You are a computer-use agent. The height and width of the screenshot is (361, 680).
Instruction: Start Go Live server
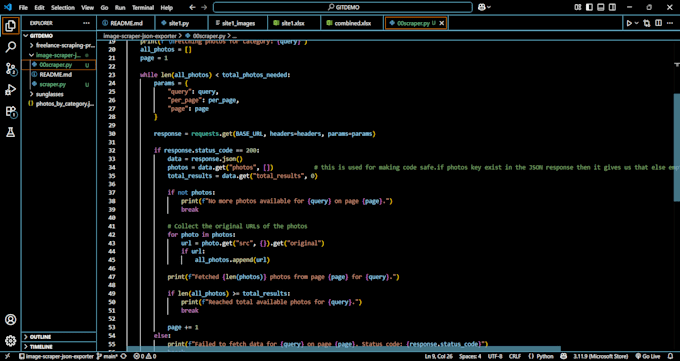pos(648,356)
